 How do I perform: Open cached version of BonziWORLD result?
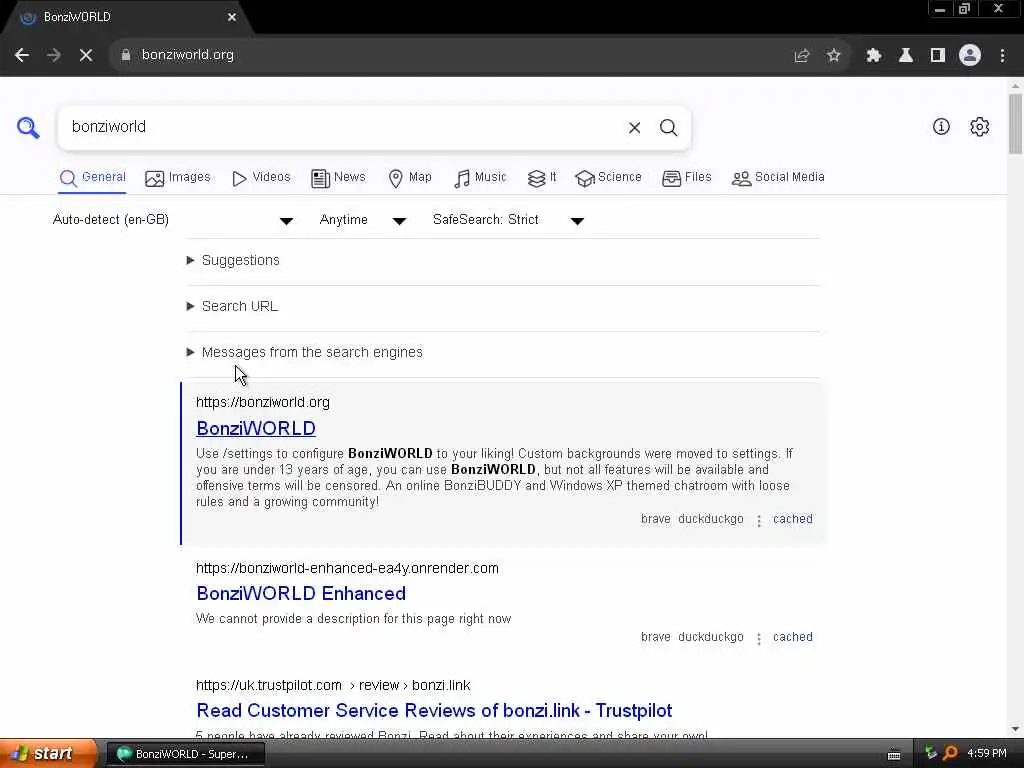(x=793, y=519)
